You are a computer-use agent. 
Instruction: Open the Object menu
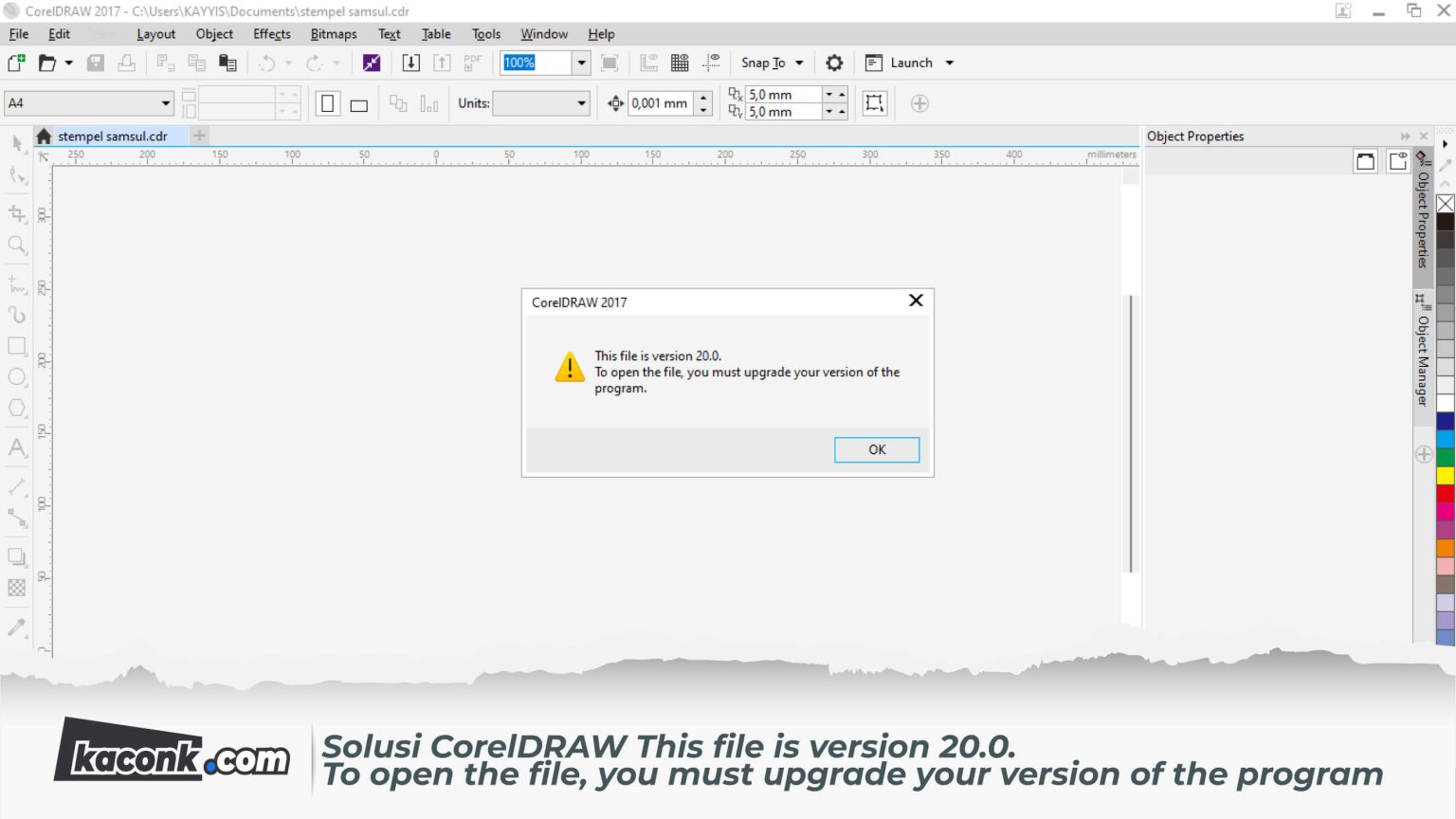pos(214,34)
